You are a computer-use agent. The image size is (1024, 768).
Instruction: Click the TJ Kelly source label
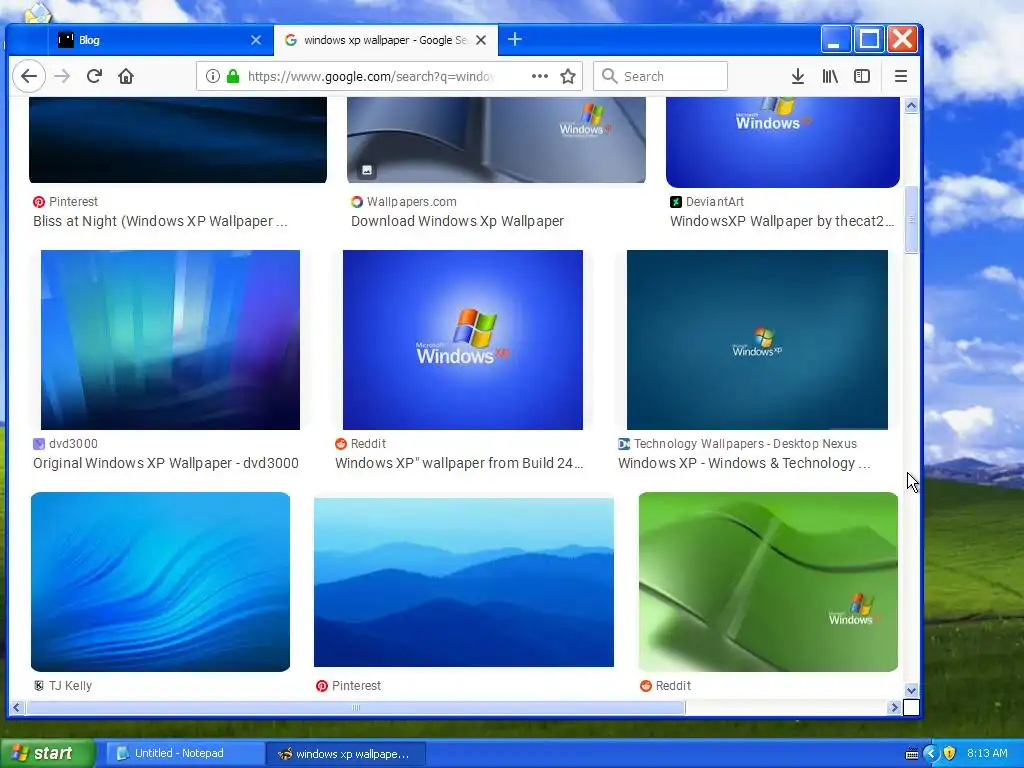(70, 686)
